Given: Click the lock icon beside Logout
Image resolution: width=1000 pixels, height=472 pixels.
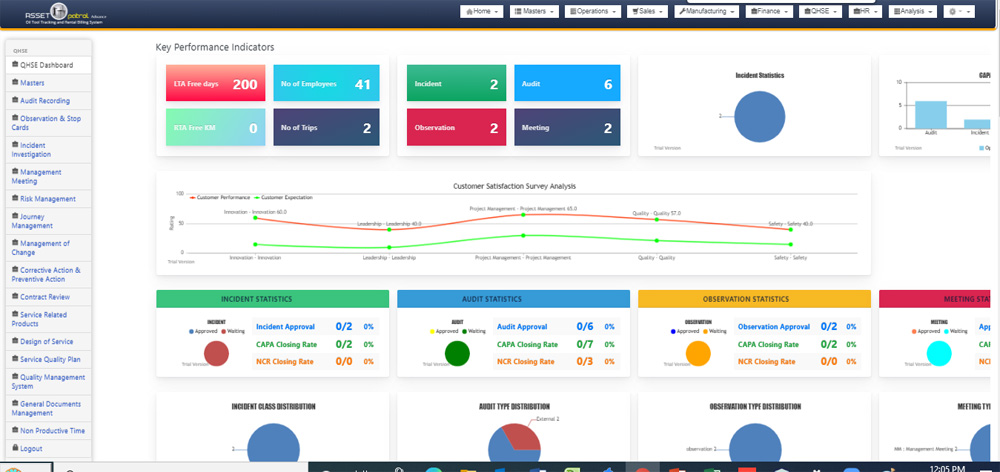Looking at the screenshot, I should (x=15, y=449).
